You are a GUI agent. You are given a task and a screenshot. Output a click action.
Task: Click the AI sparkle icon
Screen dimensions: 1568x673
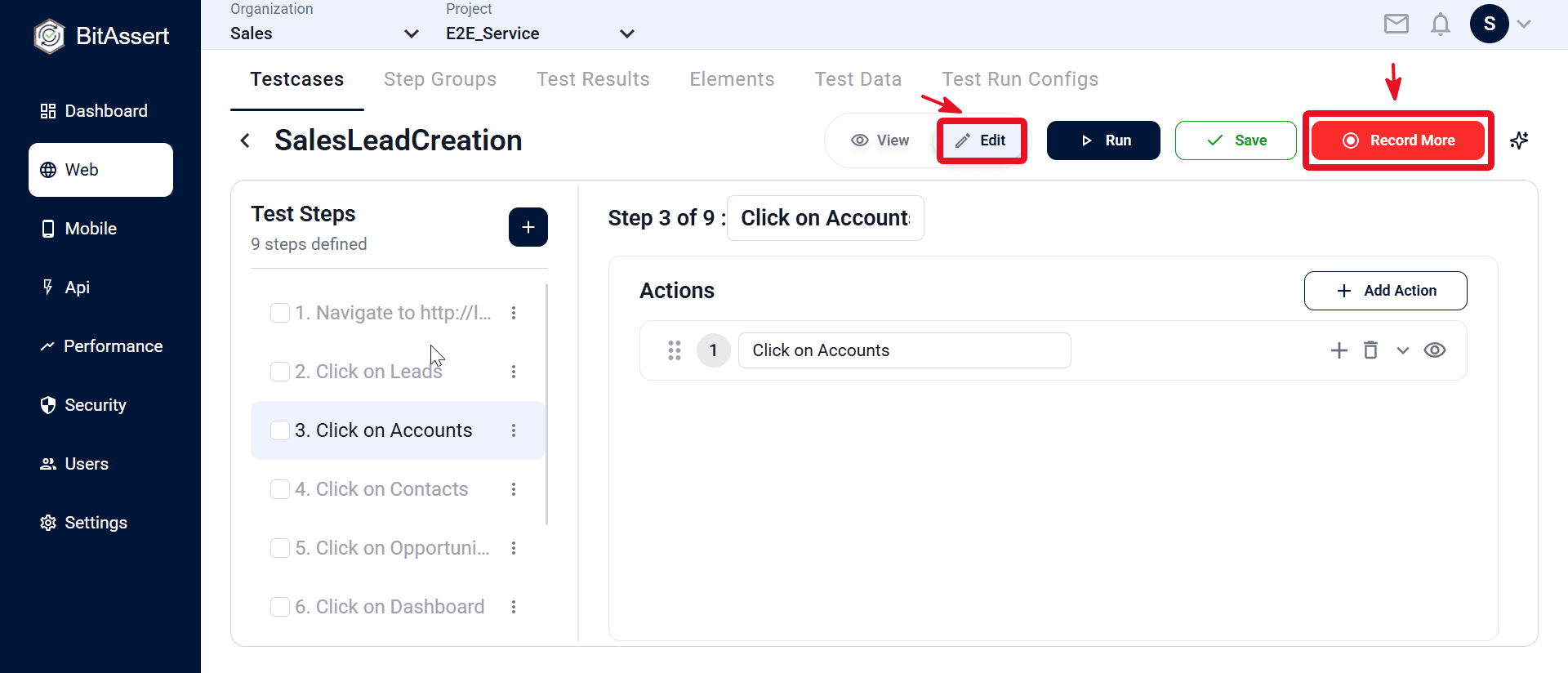pyautogui.click(x=1519, y=140)
